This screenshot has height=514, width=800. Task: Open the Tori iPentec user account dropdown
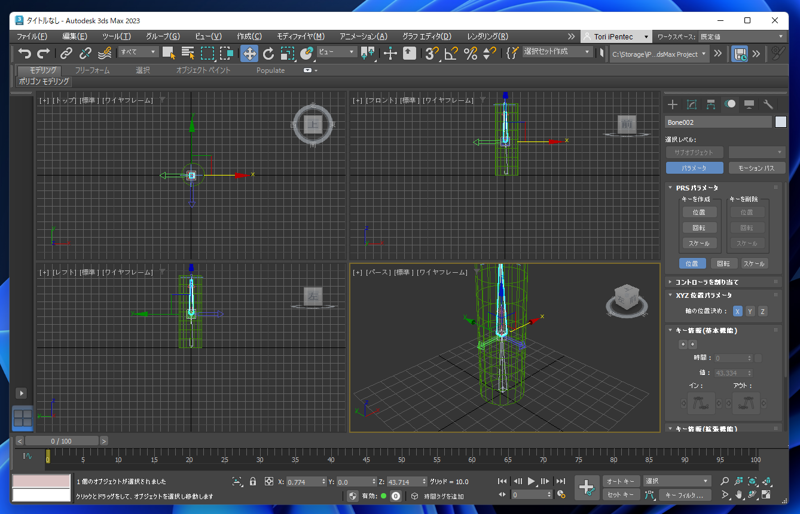616,37
